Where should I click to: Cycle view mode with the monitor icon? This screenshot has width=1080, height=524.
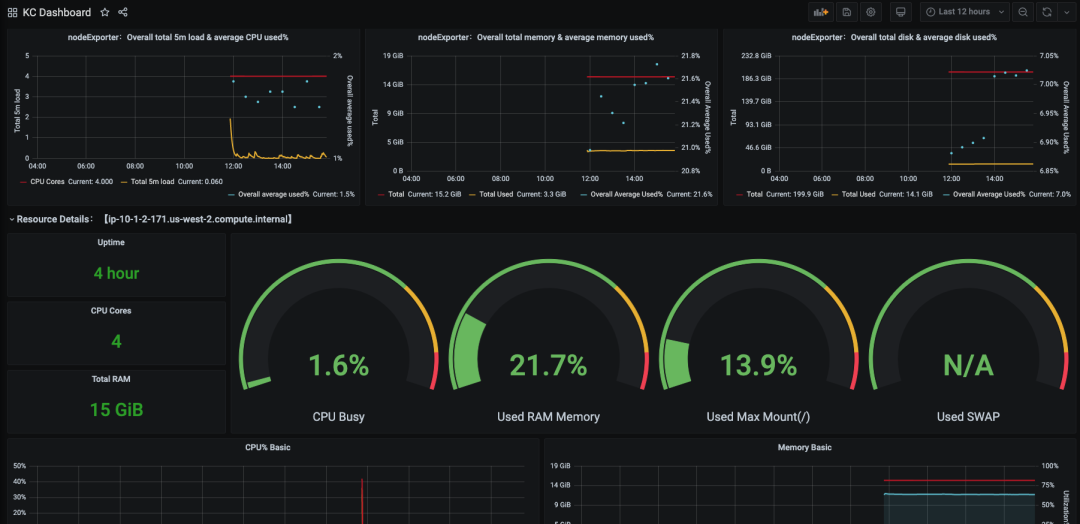900,12
